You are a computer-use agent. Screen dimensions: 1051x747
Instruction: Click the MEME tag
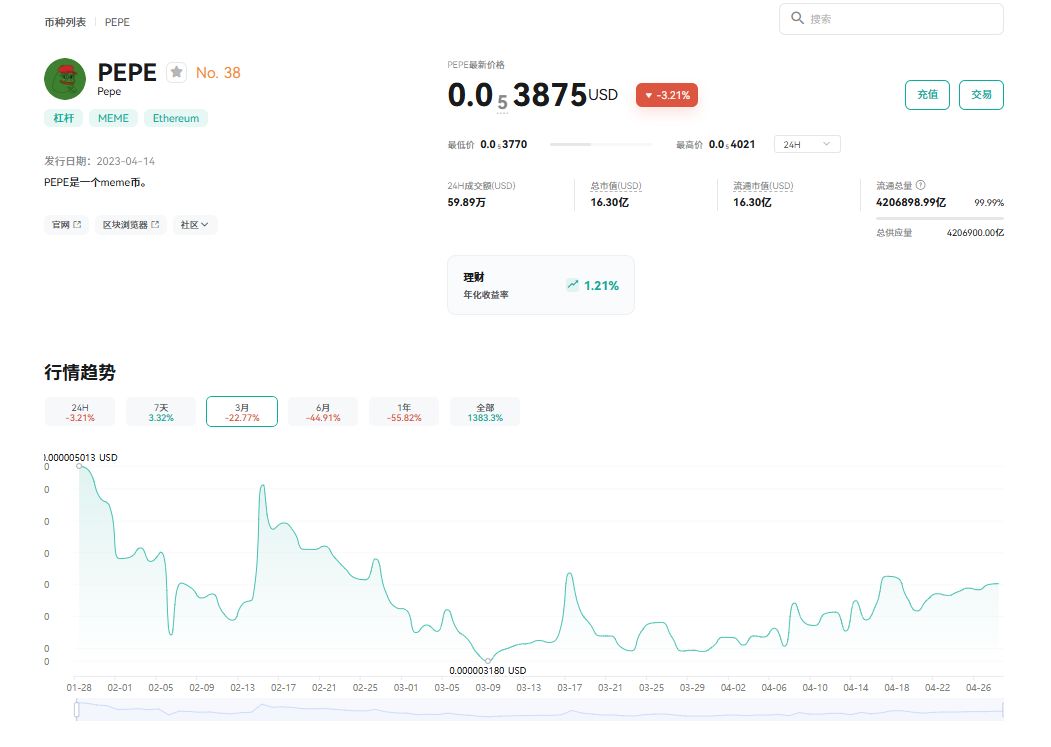tap(113, 118)
